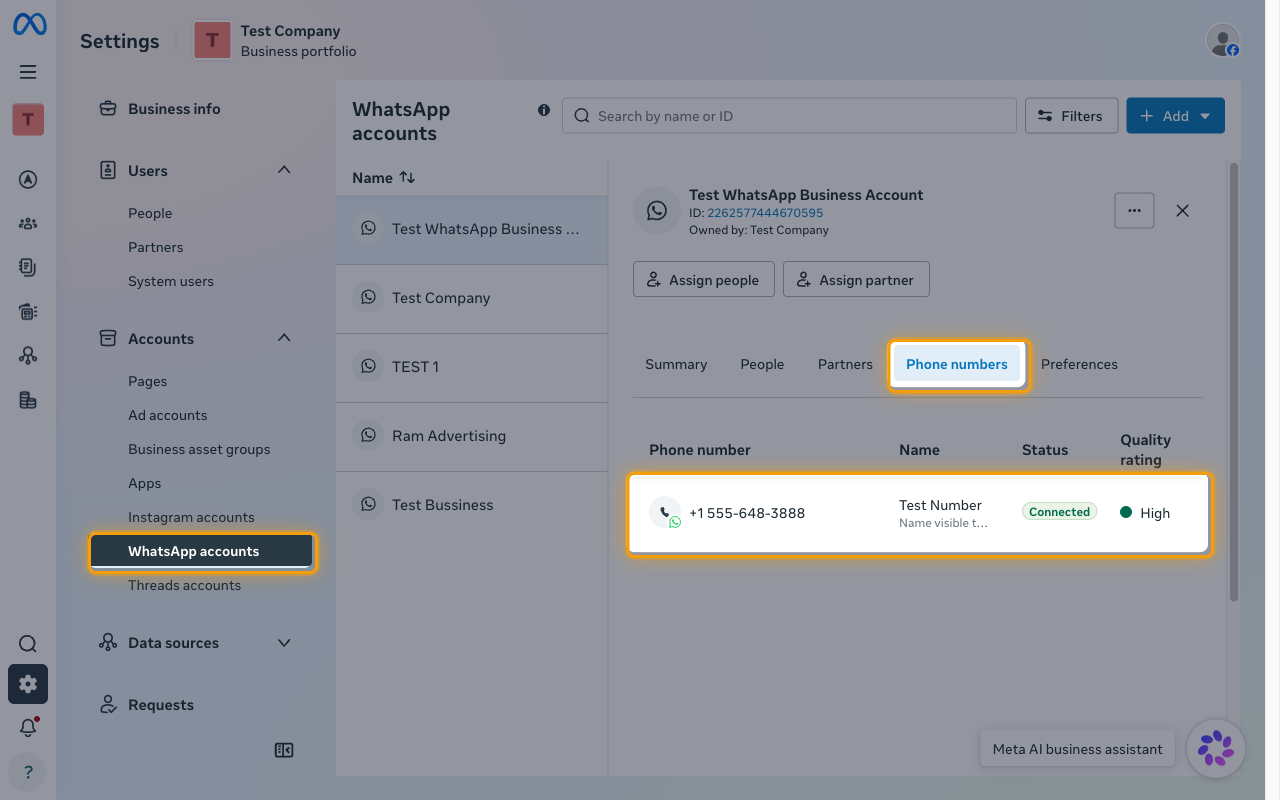The height and width of the screenshot is (800, 1280).
Task: Switch to the Summary tab
Action: point(676,364)
